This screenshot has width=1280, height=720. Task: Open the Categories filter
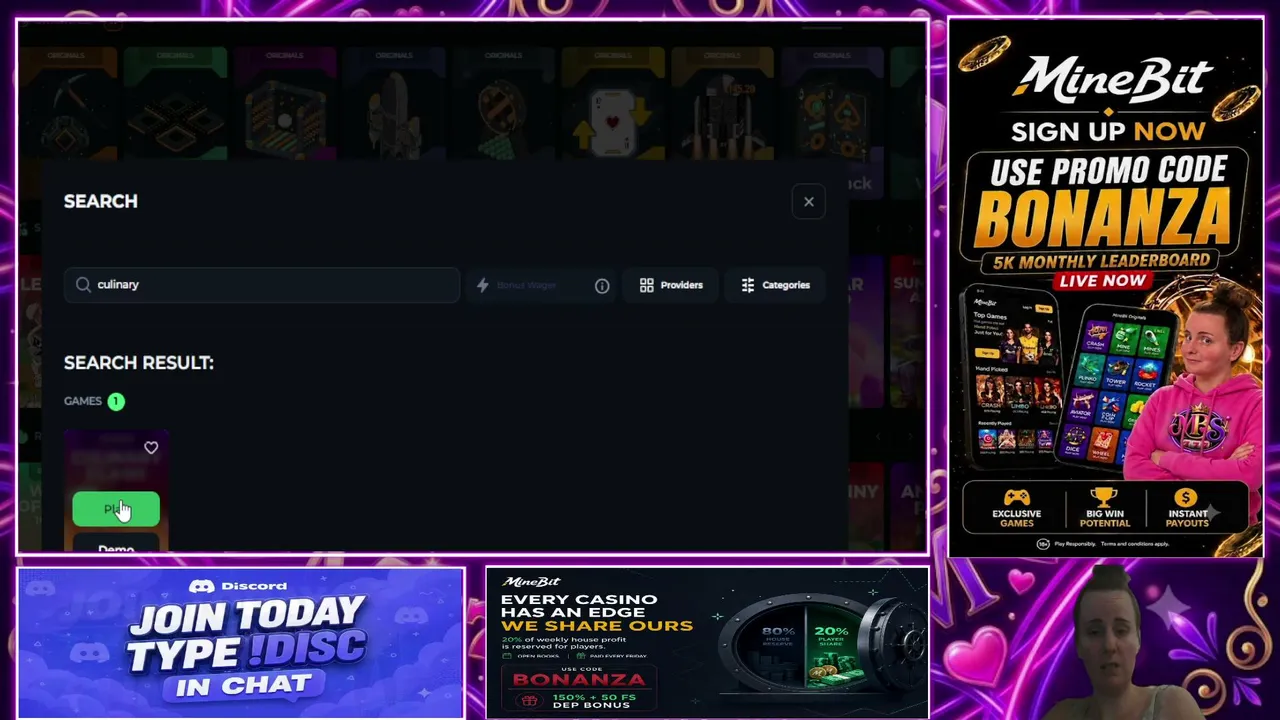[776, 285]
